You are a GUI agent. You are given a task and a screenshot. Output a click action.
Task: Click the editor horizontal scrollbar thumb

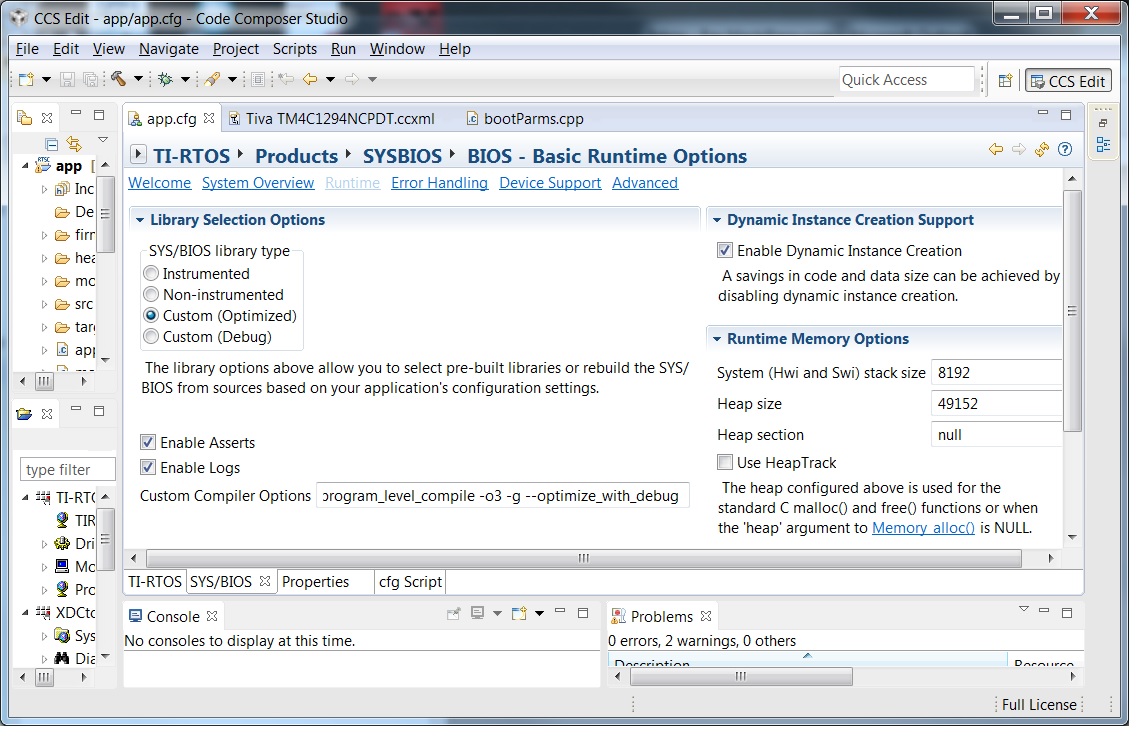point(584,558)
